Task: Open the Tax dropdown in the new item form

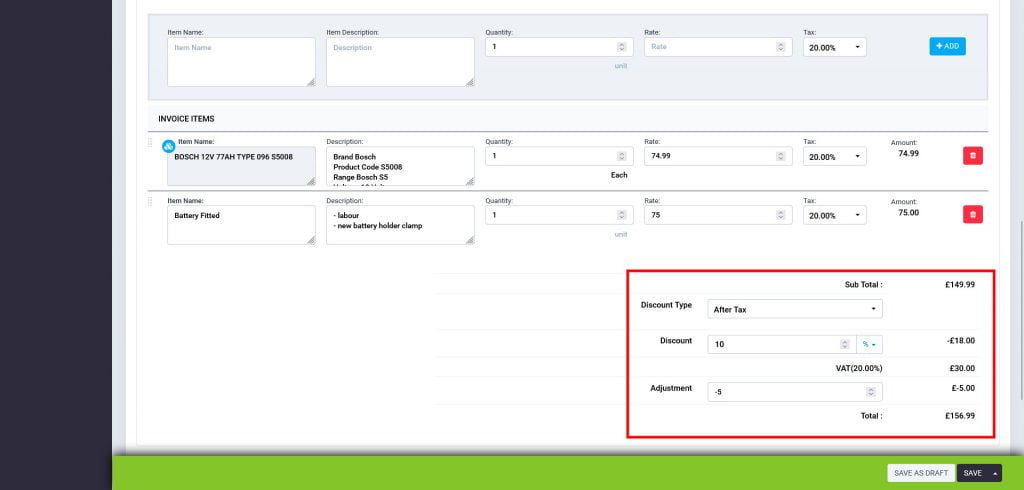Action: [x=835, y=47]
